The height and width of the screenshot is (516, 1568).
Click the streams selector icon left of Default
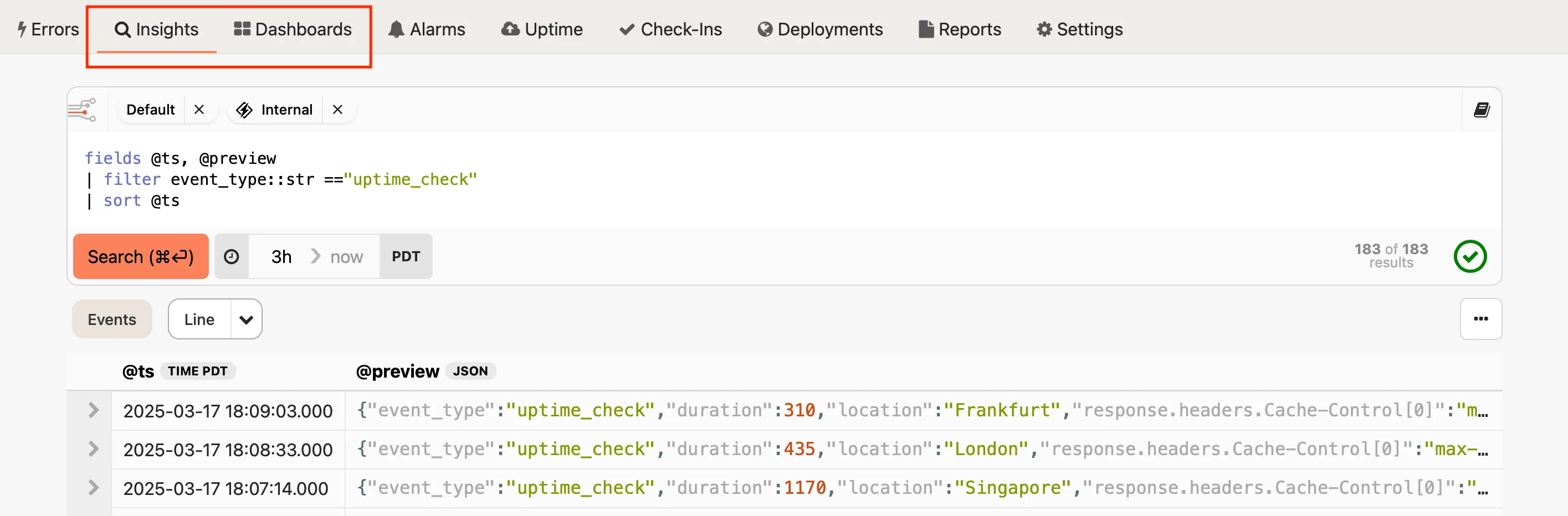[83, 110]
